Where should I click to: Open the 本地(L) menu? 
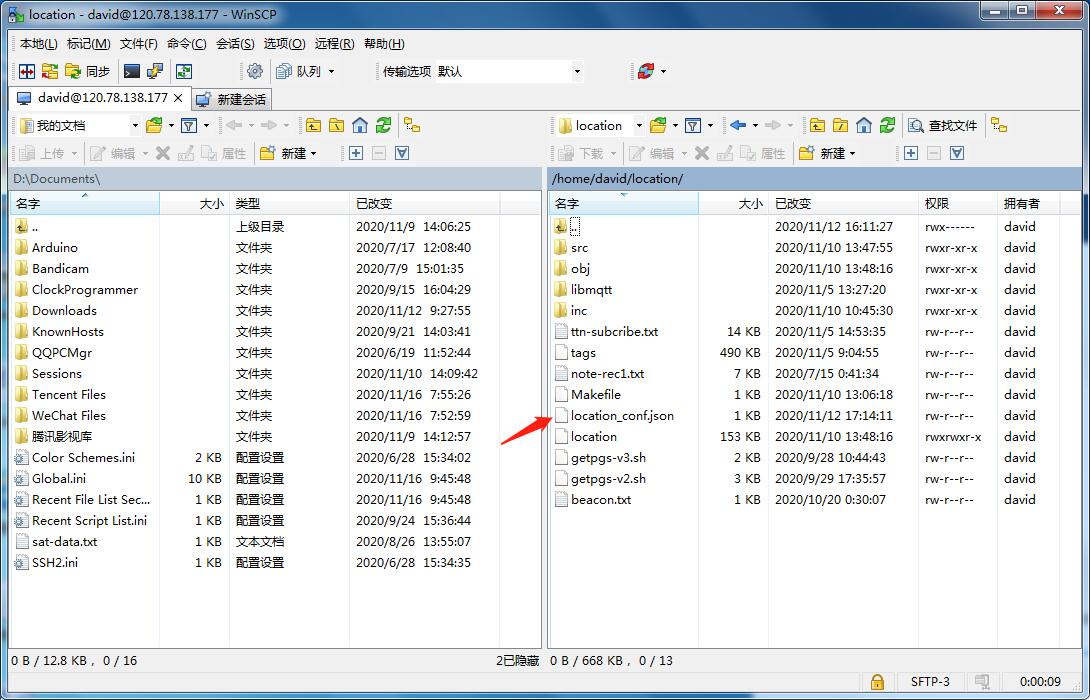coord(38,44)
